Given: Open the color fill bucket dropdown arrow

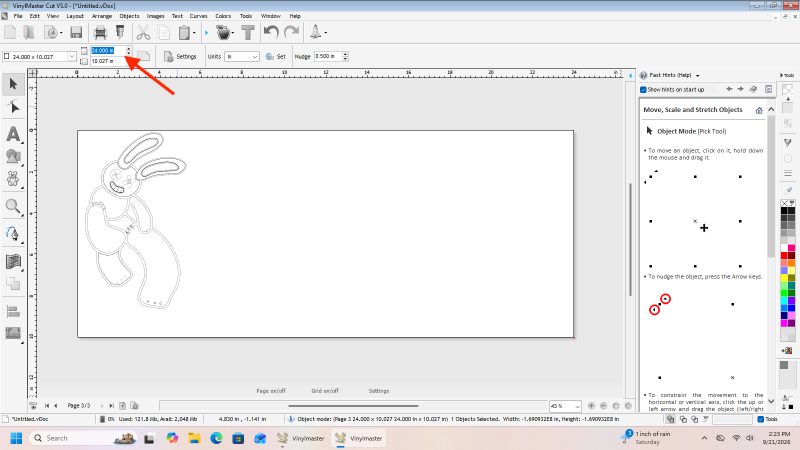Looking at the screenshot, I should click(233, 33).
